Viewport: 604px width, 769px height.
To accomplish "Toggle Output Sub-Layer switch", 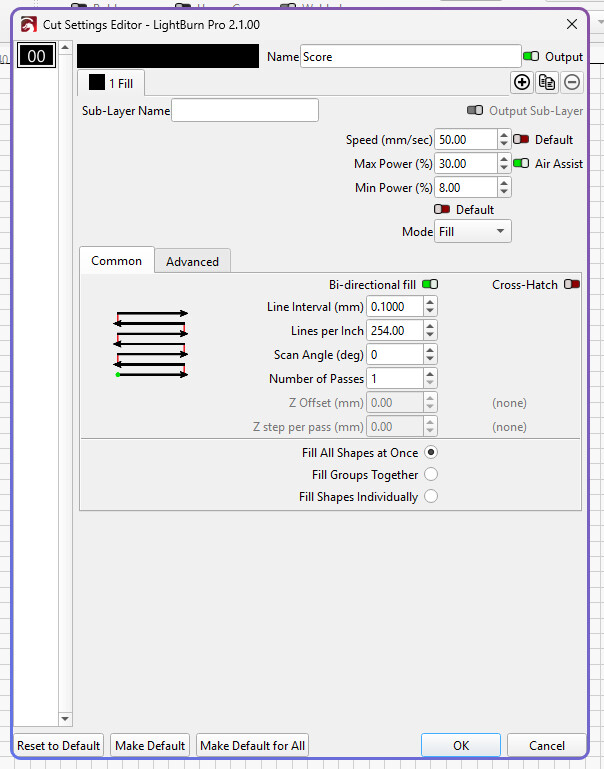I will [475, 110].
